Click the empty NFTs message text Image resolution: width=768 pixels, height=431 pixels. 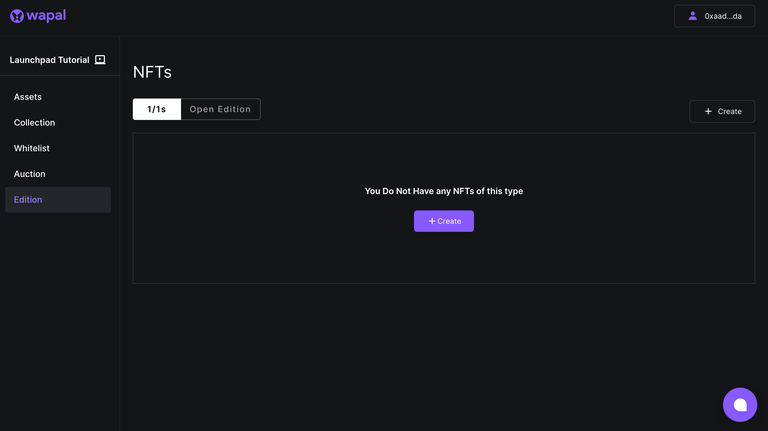click(443, 191)
